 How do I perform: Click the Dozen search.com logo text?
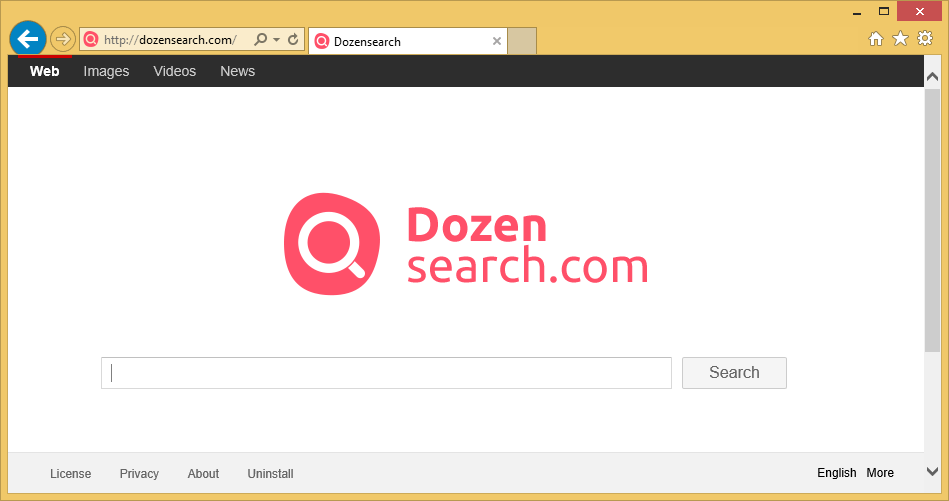[527, 246]
